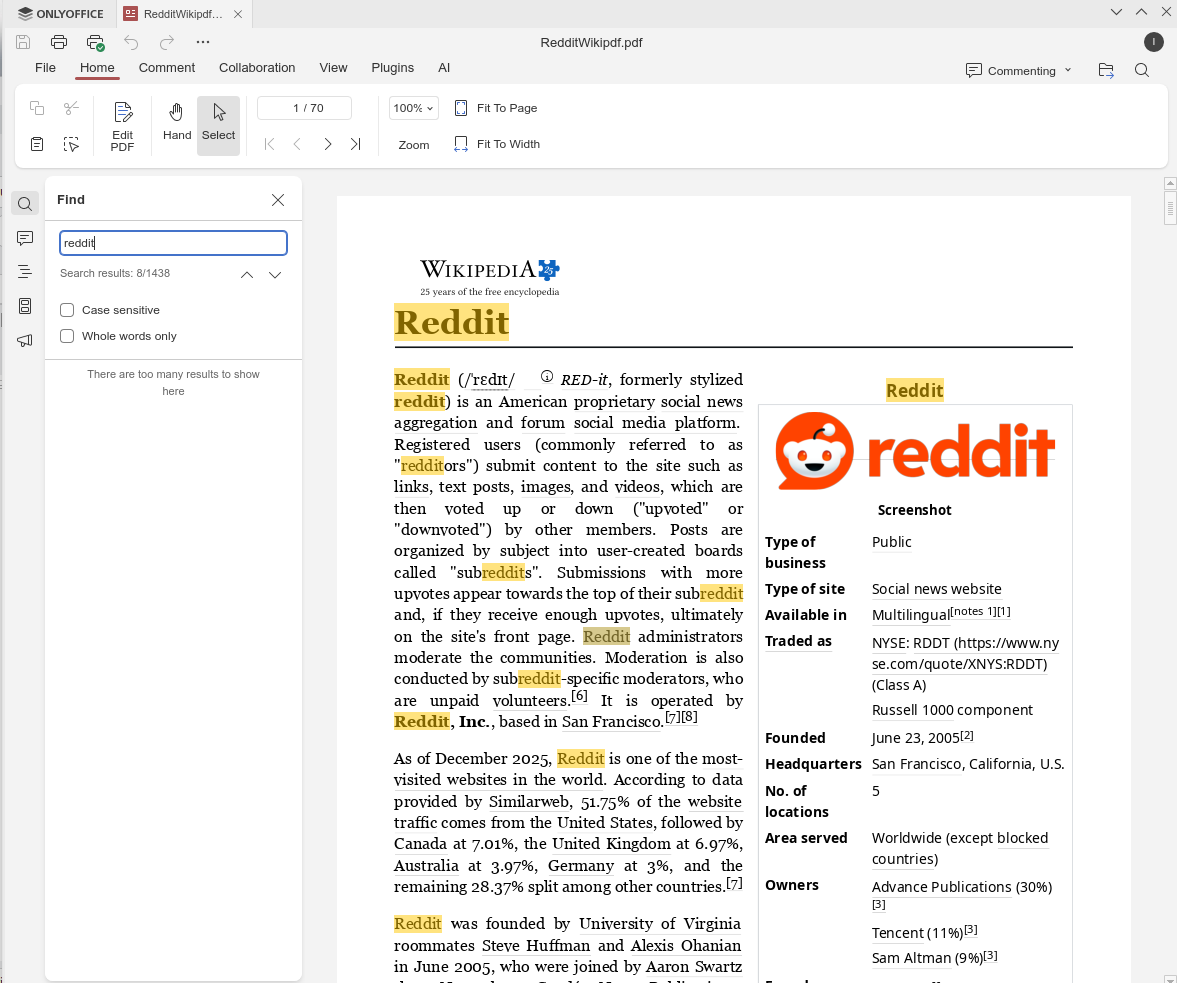Click the vertical scrollbar handle

pyautogui.click(x=1169, y=209)
